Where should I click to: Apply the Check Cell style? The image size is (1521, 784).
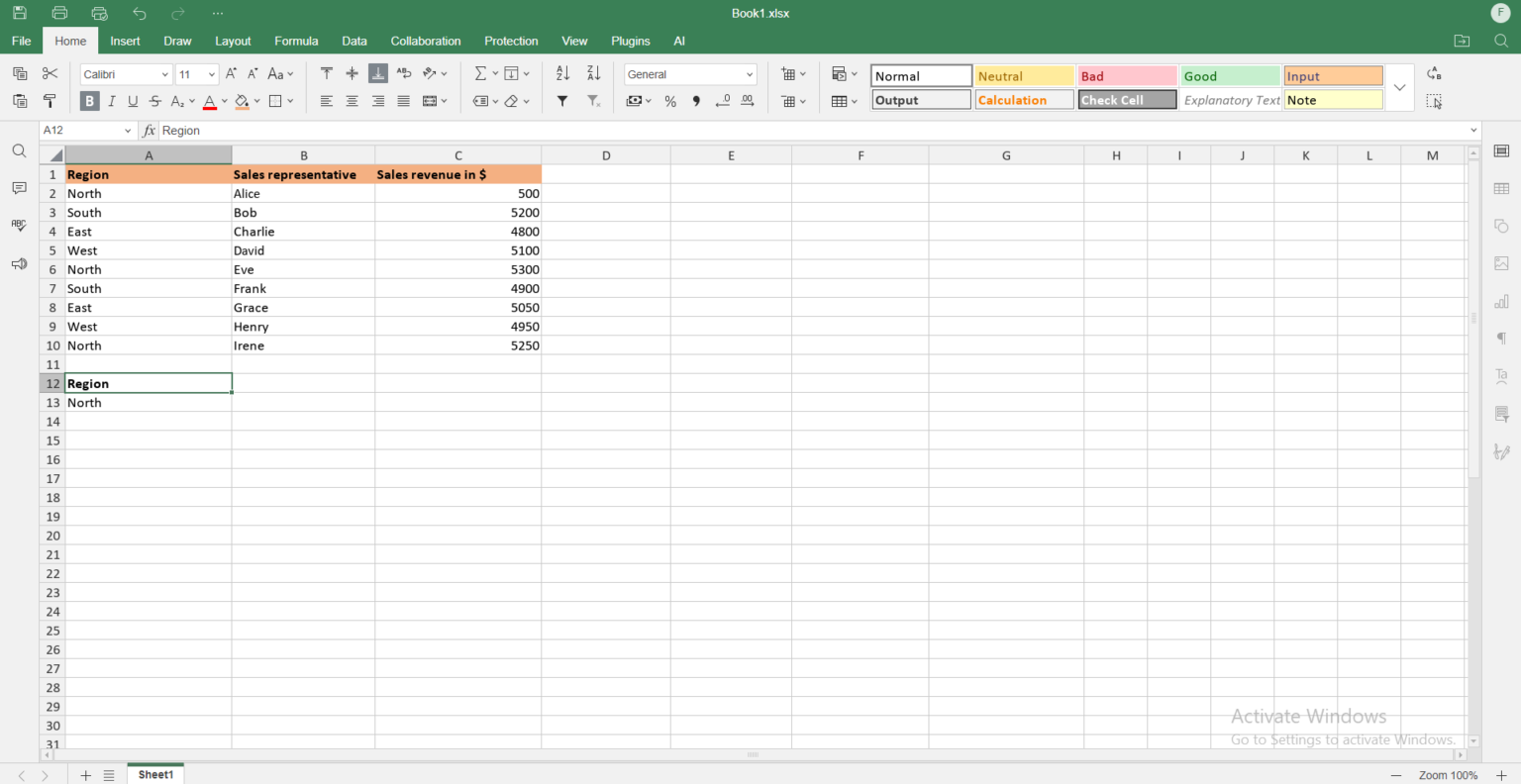tap(1127, 99)
